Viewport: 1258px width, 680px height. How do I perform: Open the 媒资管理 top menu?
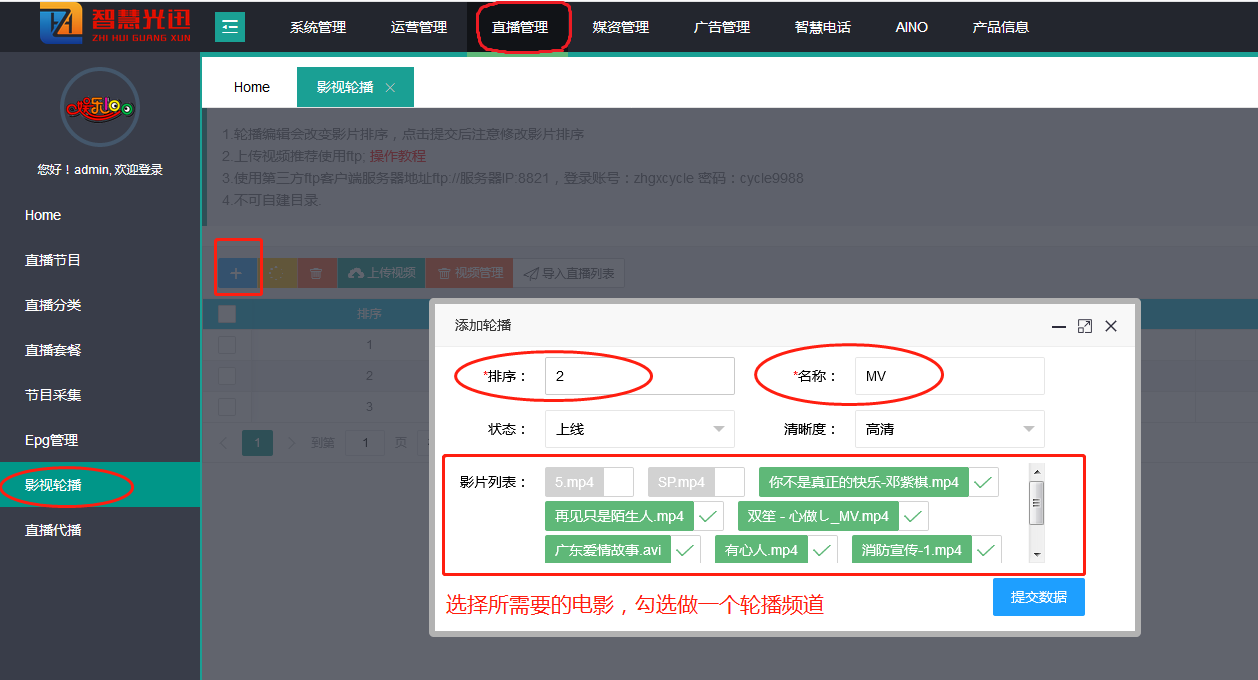click(621, 27)
